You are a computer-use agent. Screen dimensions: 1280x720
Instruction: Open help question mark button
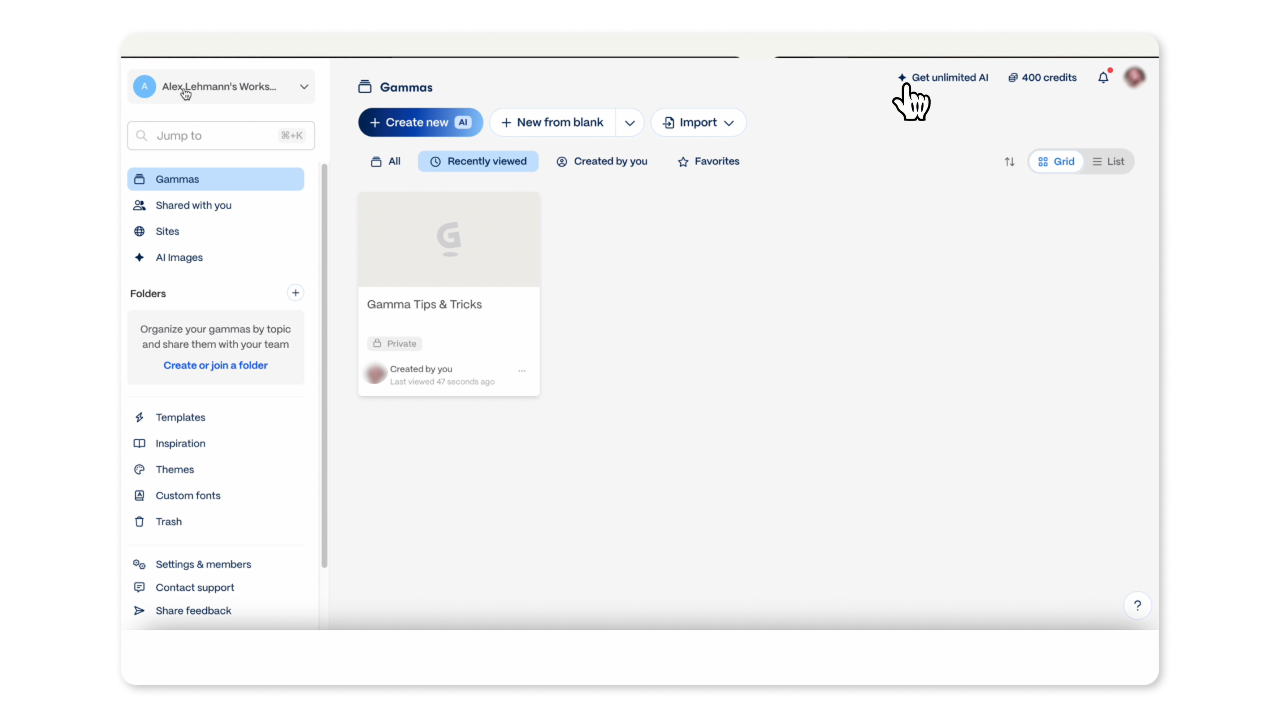coord(1137,605)
